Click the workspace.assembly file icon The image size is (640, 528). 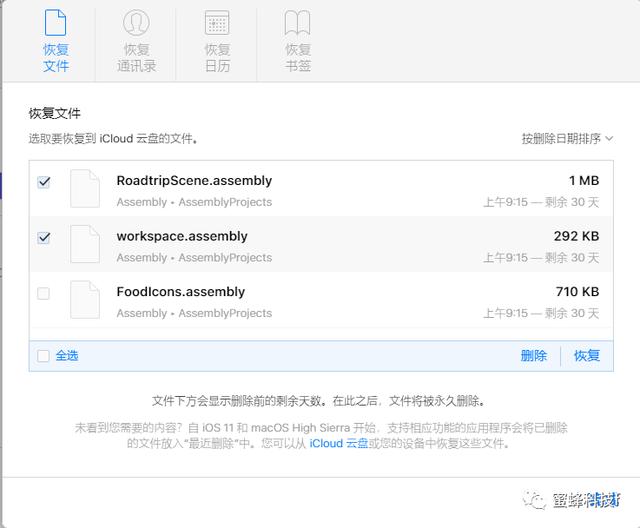click(x=85, y=244)
